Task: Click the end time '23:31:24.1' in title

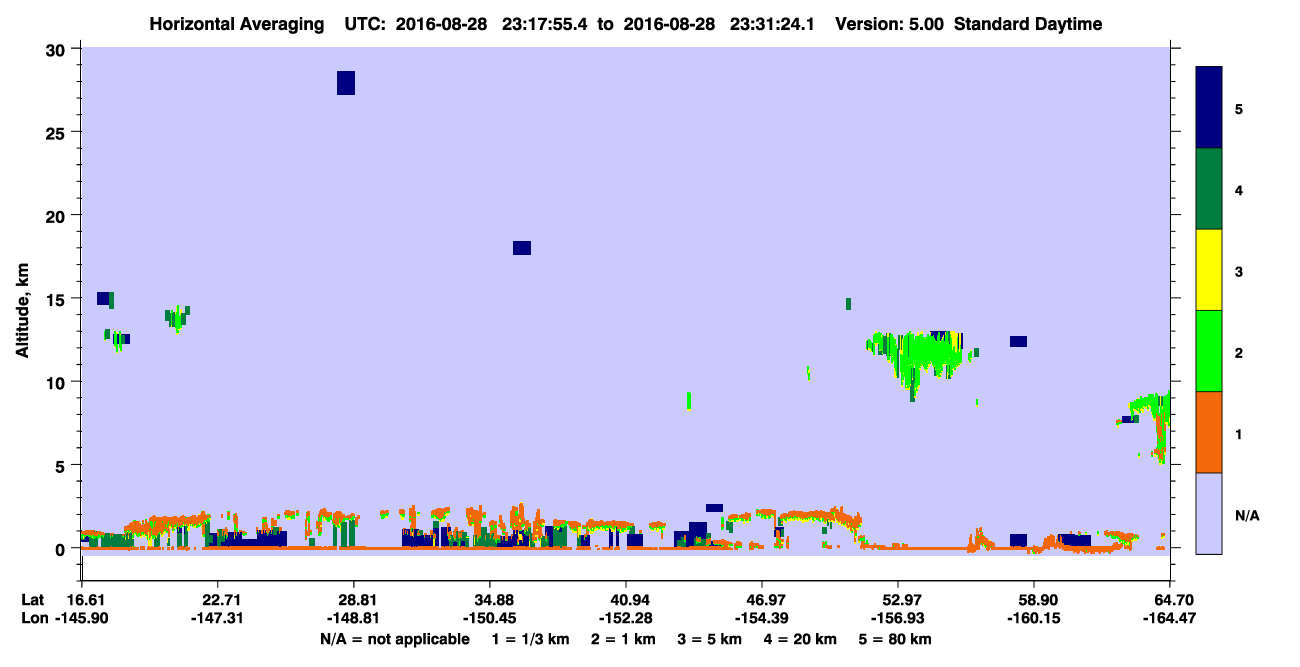Action: (x=771, y=24)
